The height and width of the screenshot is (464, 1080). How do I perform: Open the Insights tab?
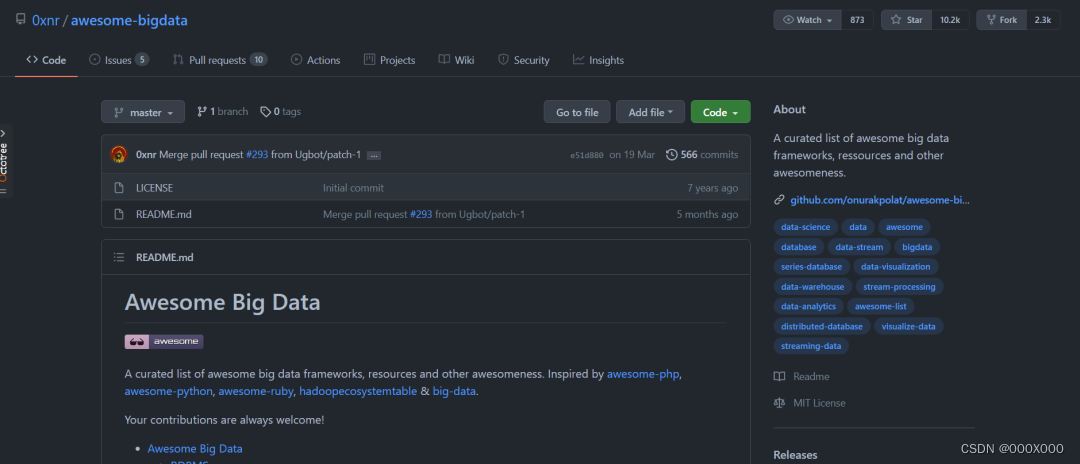(x=599, y=60)
